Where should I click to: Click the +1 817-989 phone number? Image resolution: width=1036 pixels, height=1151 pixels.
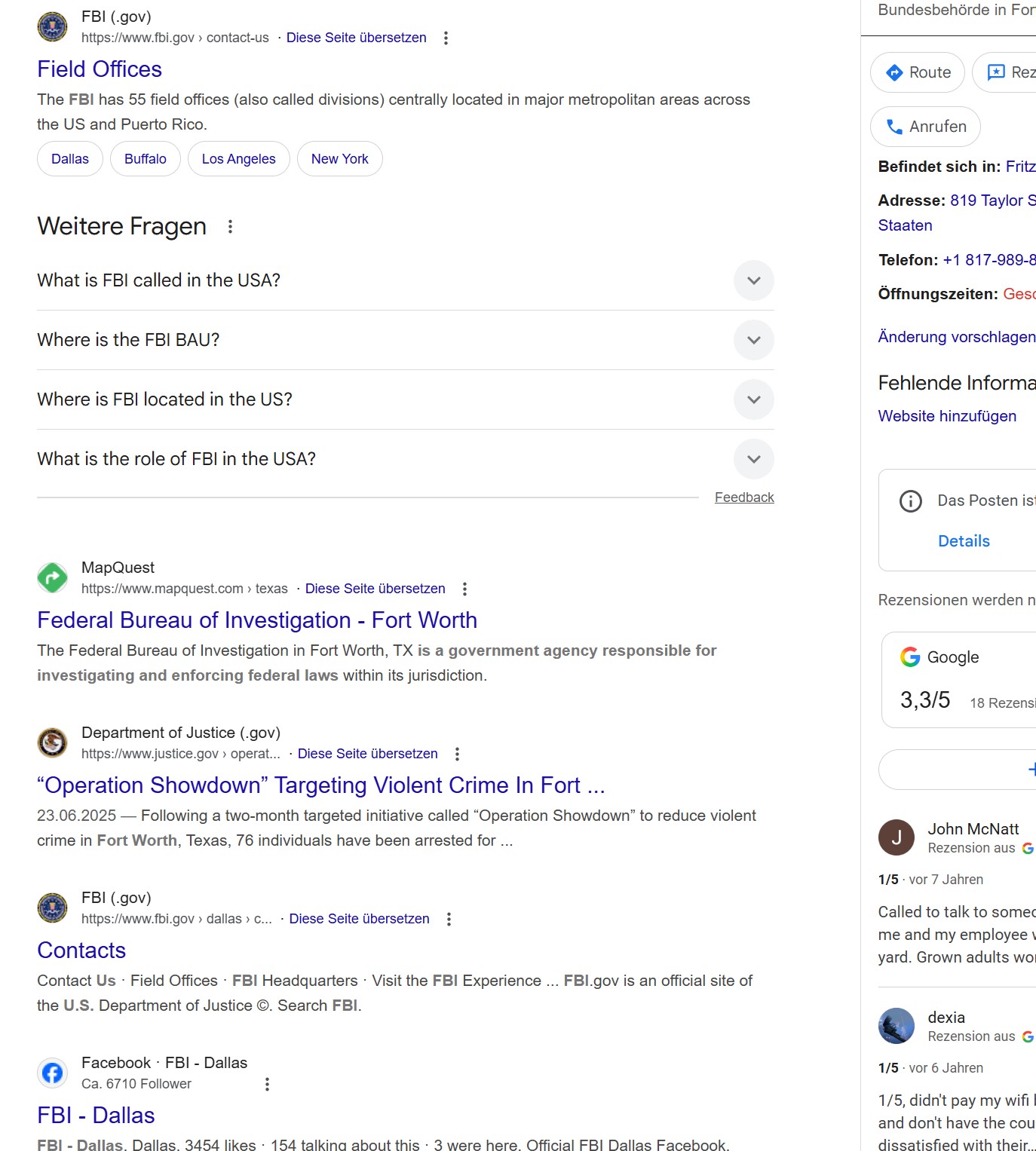989,260
